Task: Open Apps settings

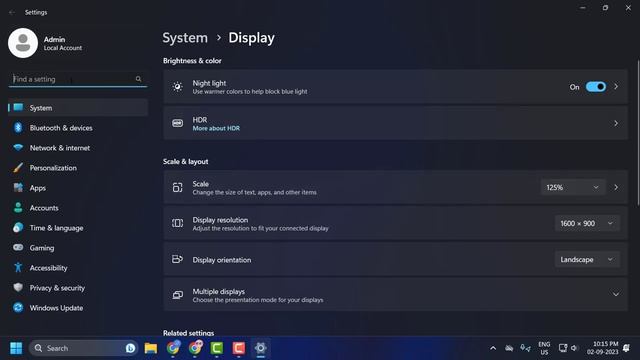Action: point(78,188)
